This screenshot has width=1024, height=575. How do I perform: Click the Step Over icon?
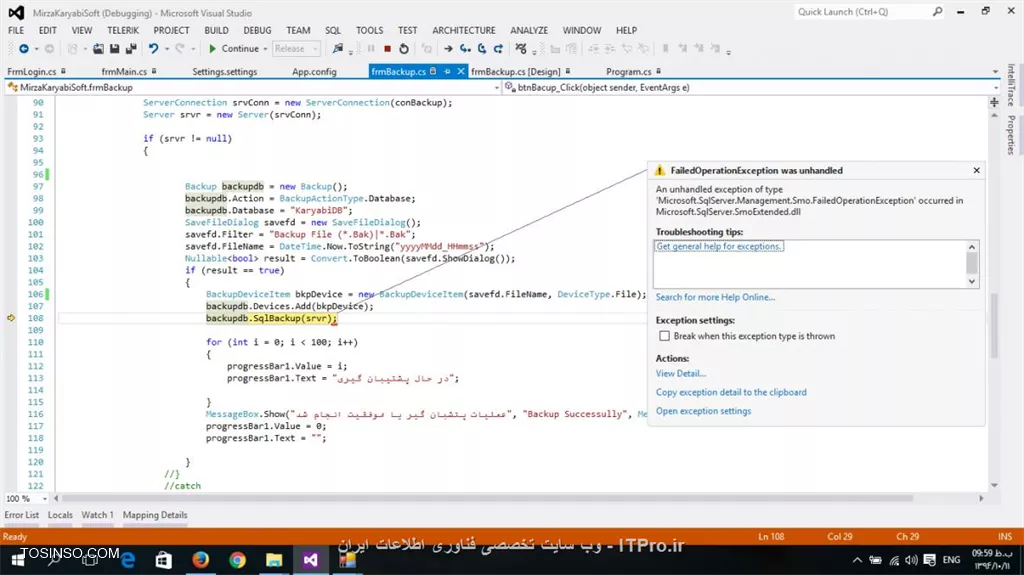point(482,48)
